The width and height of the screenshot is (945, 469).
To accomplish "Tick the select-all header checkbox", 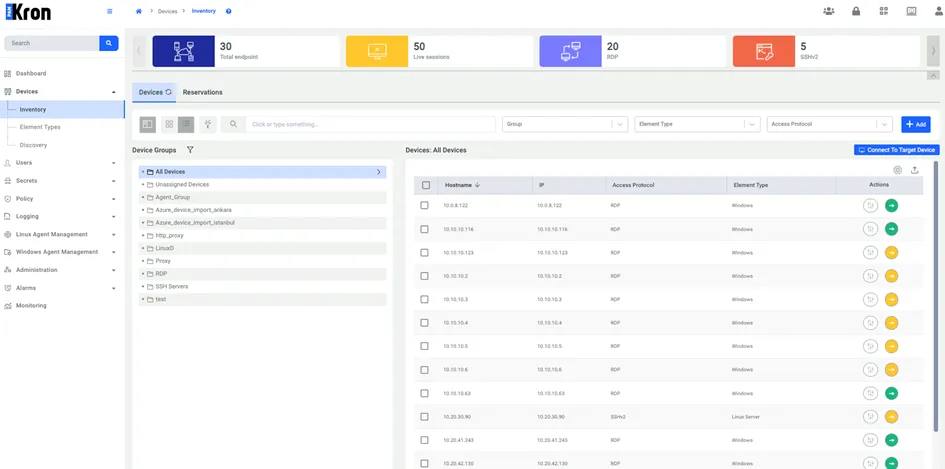I will 426,185.
